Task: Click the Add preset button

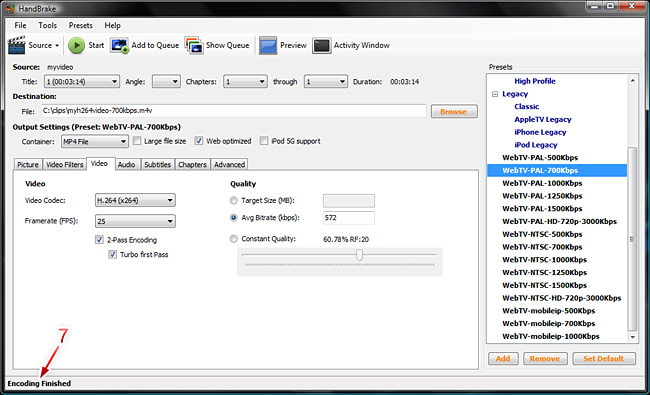Action: [503, 359]
